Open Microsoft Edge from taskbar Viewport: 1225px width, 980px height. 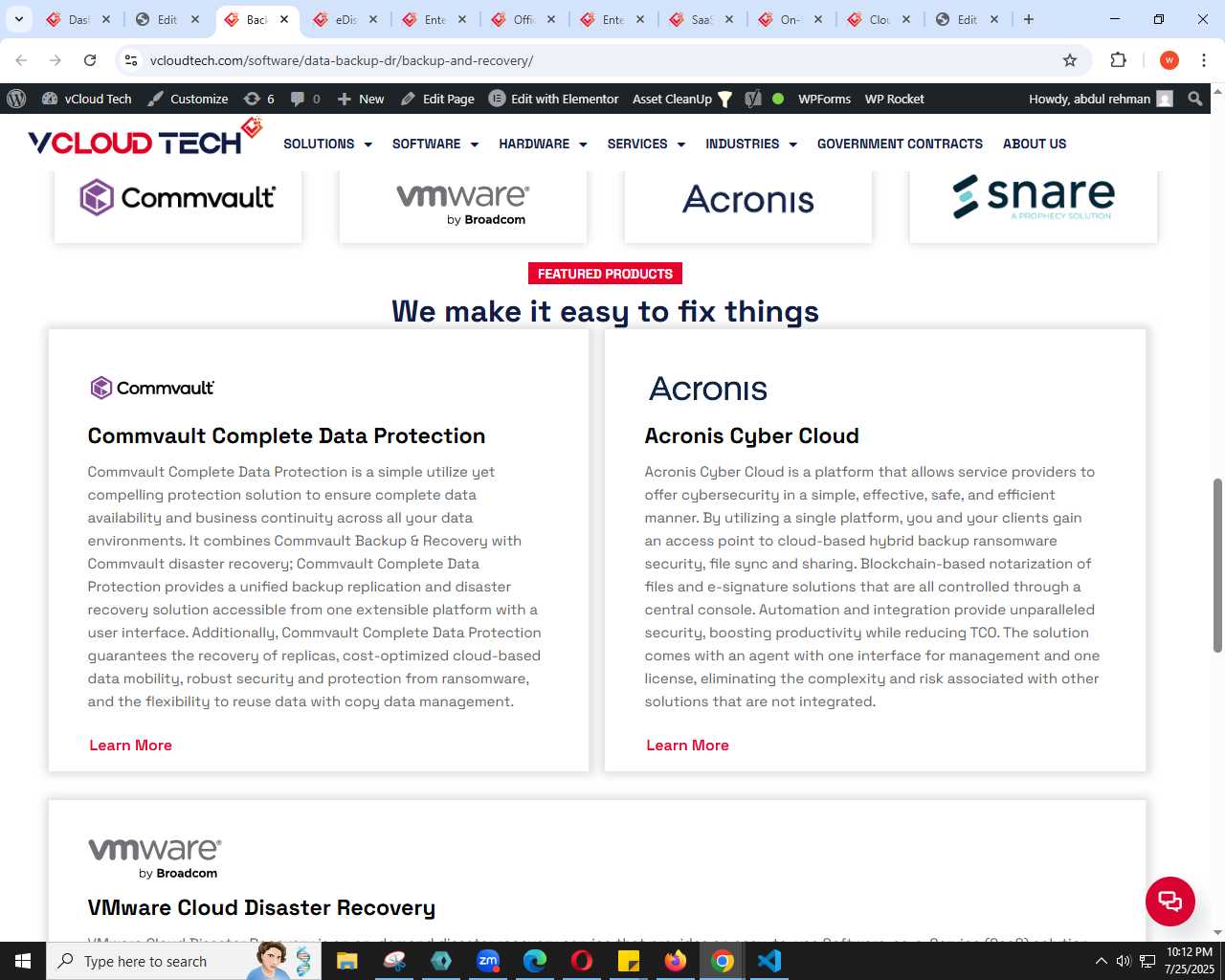535,961
